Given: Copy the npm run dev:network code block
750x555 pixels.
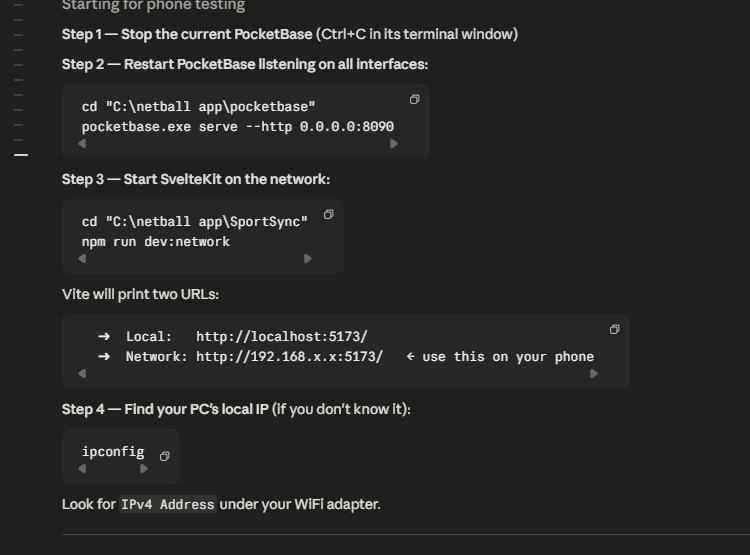Looking at the screenshot, I should pyautogui.click(x=329, y=214).
